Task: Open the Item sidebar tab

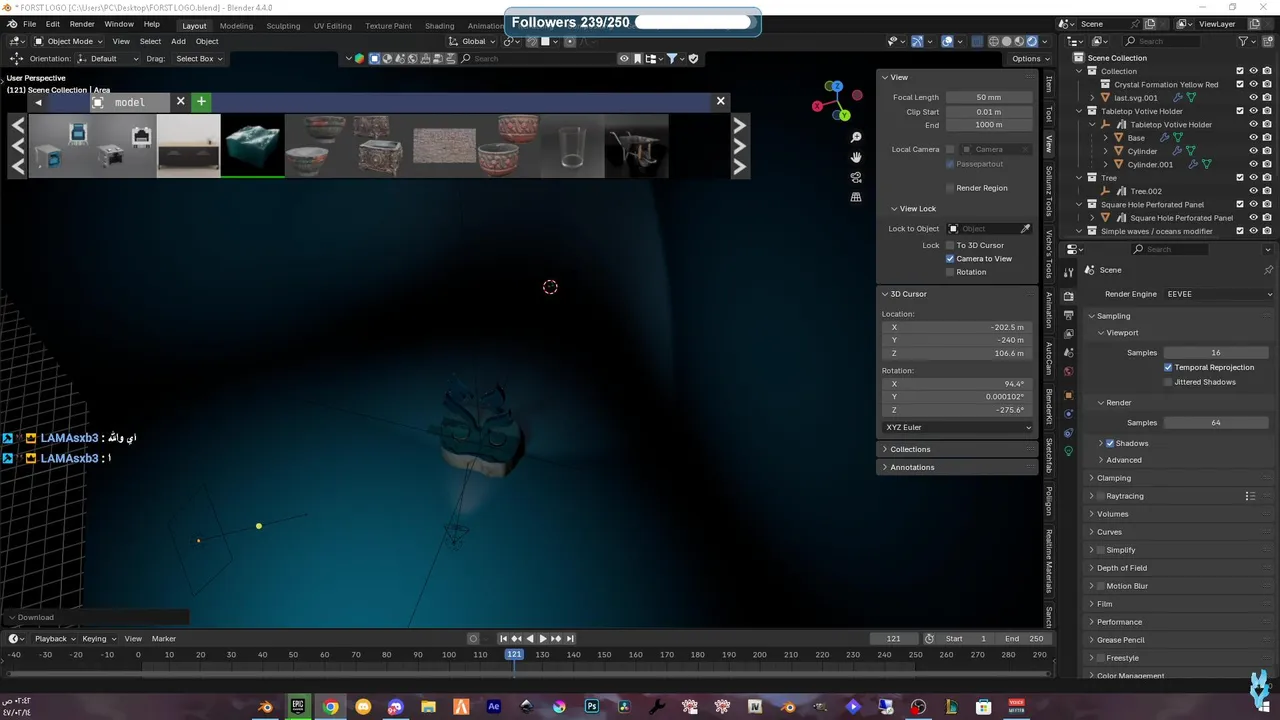Action: [1049, 86]
